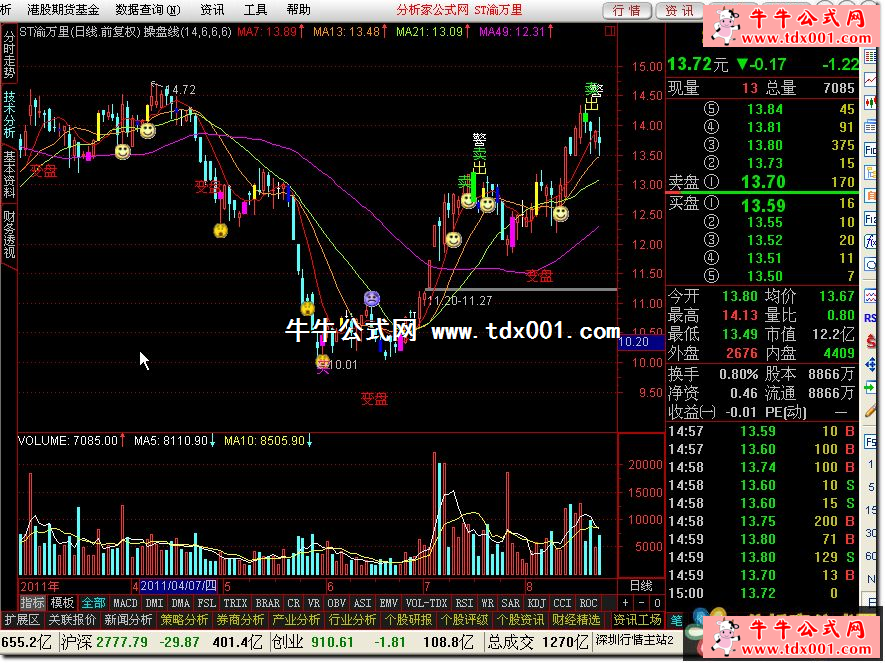
Task: Click the grid table icon on right toolbar
Action: pyautogui.click(x=871, y=56)
